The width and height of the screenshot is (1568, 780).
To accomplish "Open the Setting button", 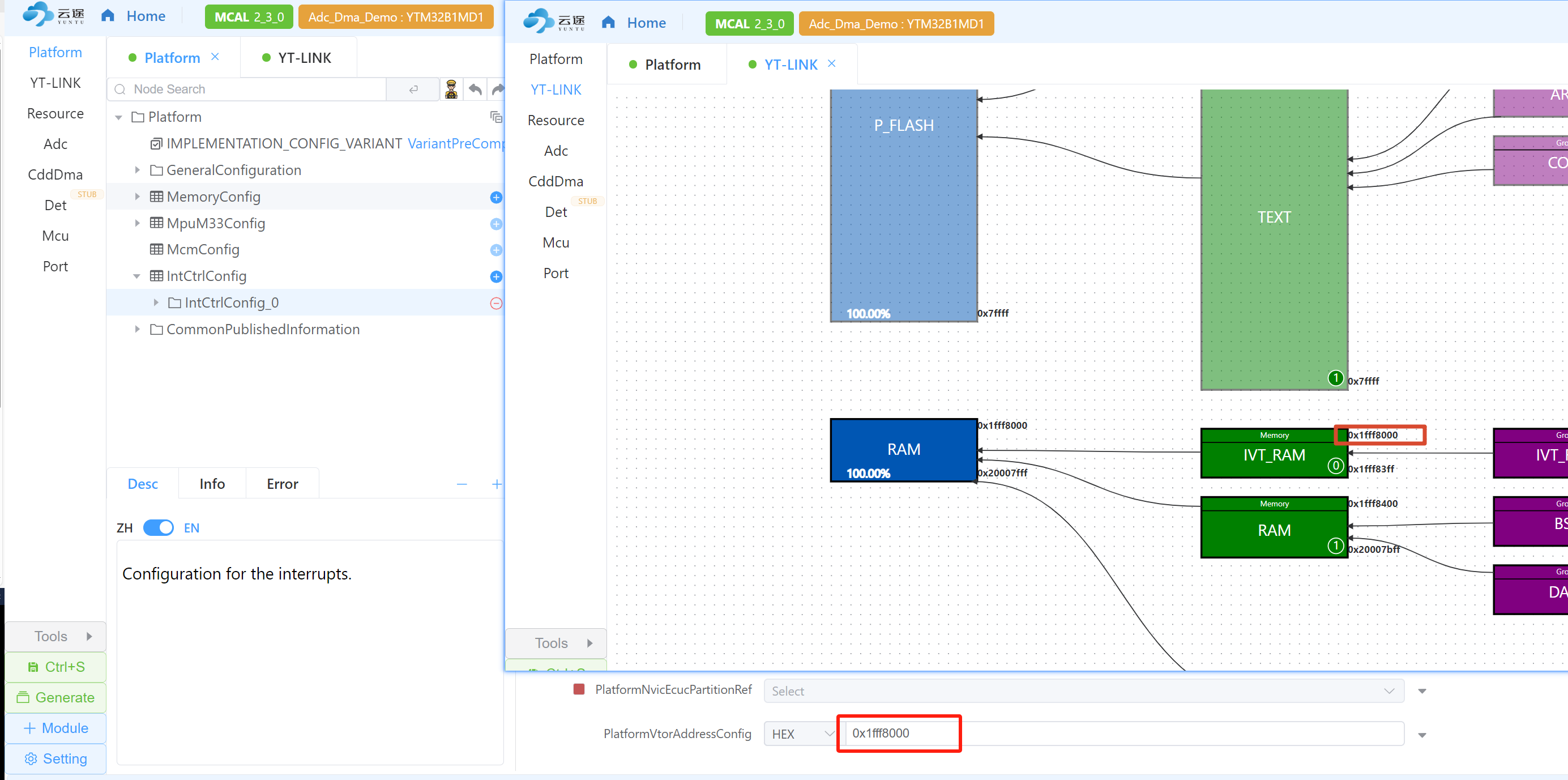I will 55,758.
